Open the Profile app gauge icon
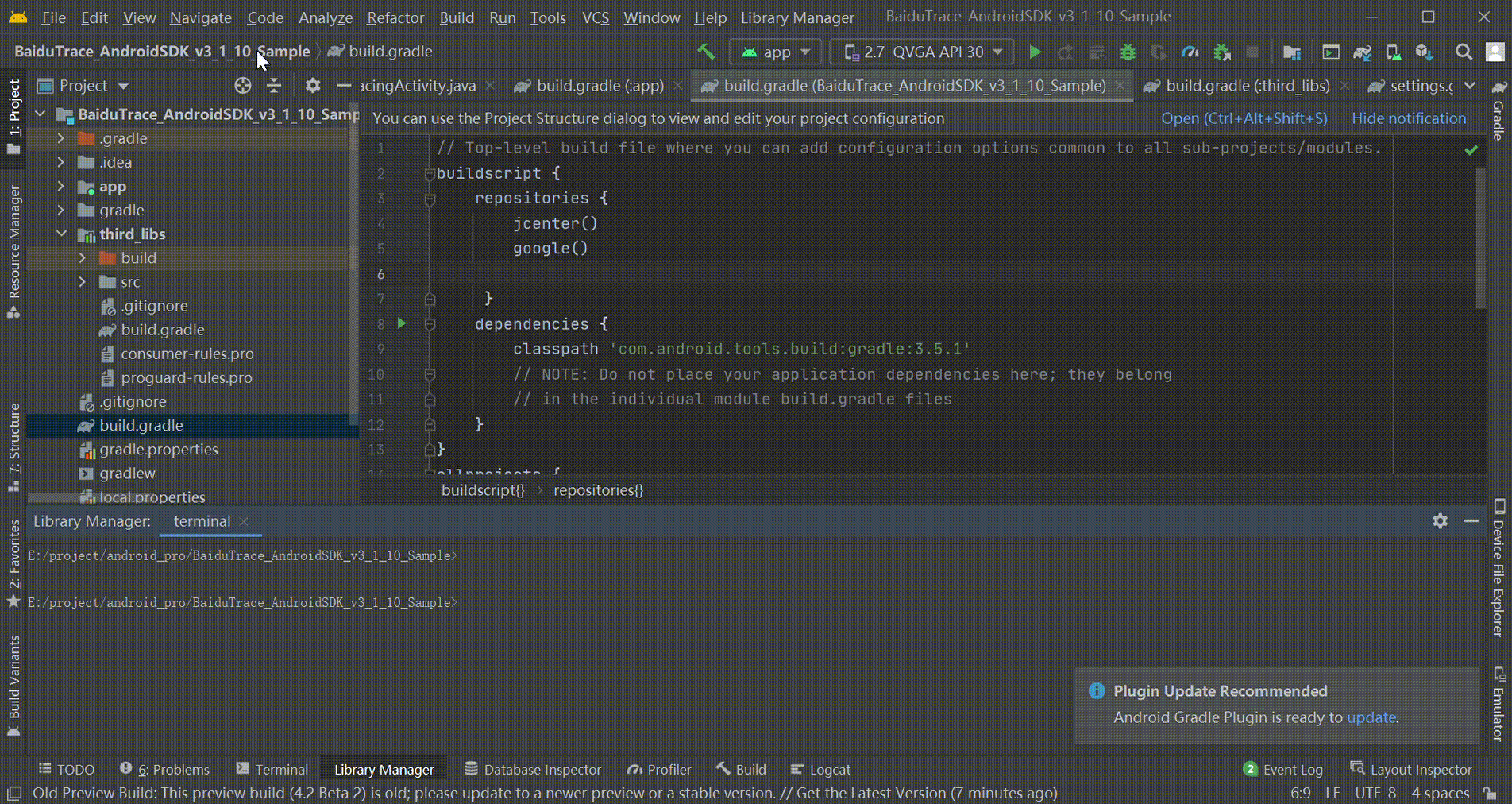 click(1190, 52)
